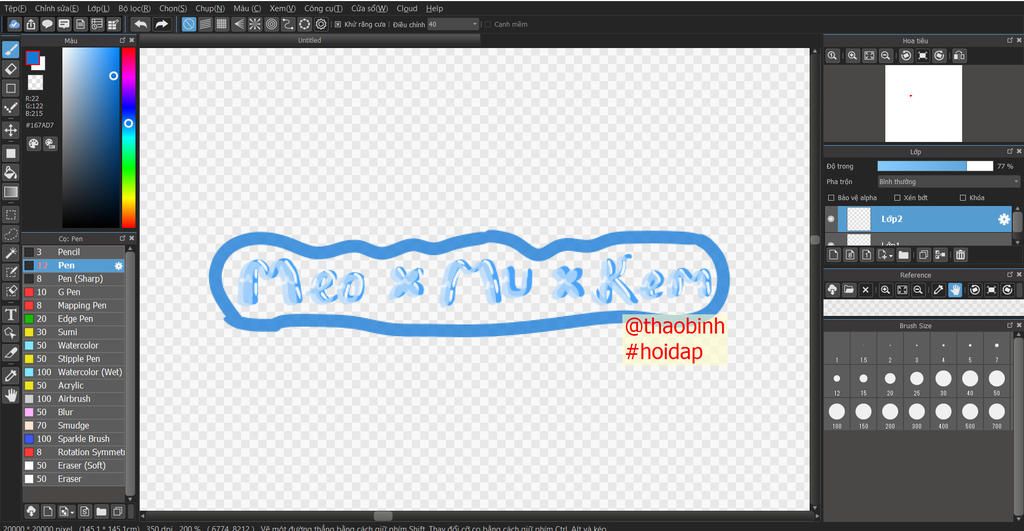Select the Magic Wand tool
The height and width of the screenshot is (531, 1024).
(x=10, y=253)
